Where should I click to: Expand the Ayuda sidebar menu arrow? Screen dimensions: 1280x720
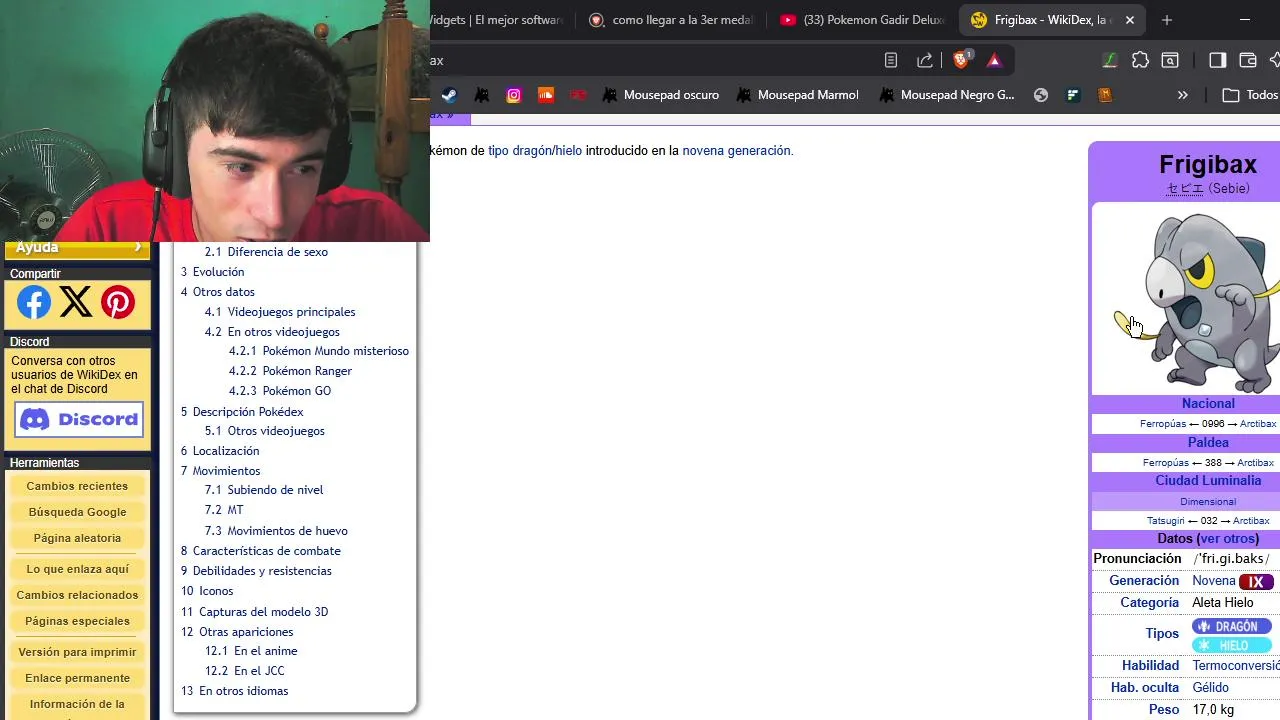click(138, 247)
